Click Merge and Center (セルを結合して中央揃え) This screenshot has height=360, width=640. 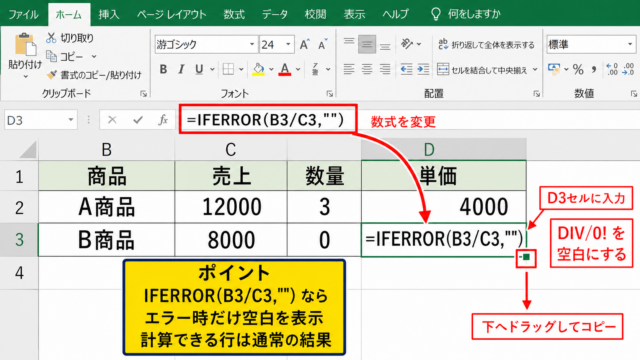click(482, 70)
